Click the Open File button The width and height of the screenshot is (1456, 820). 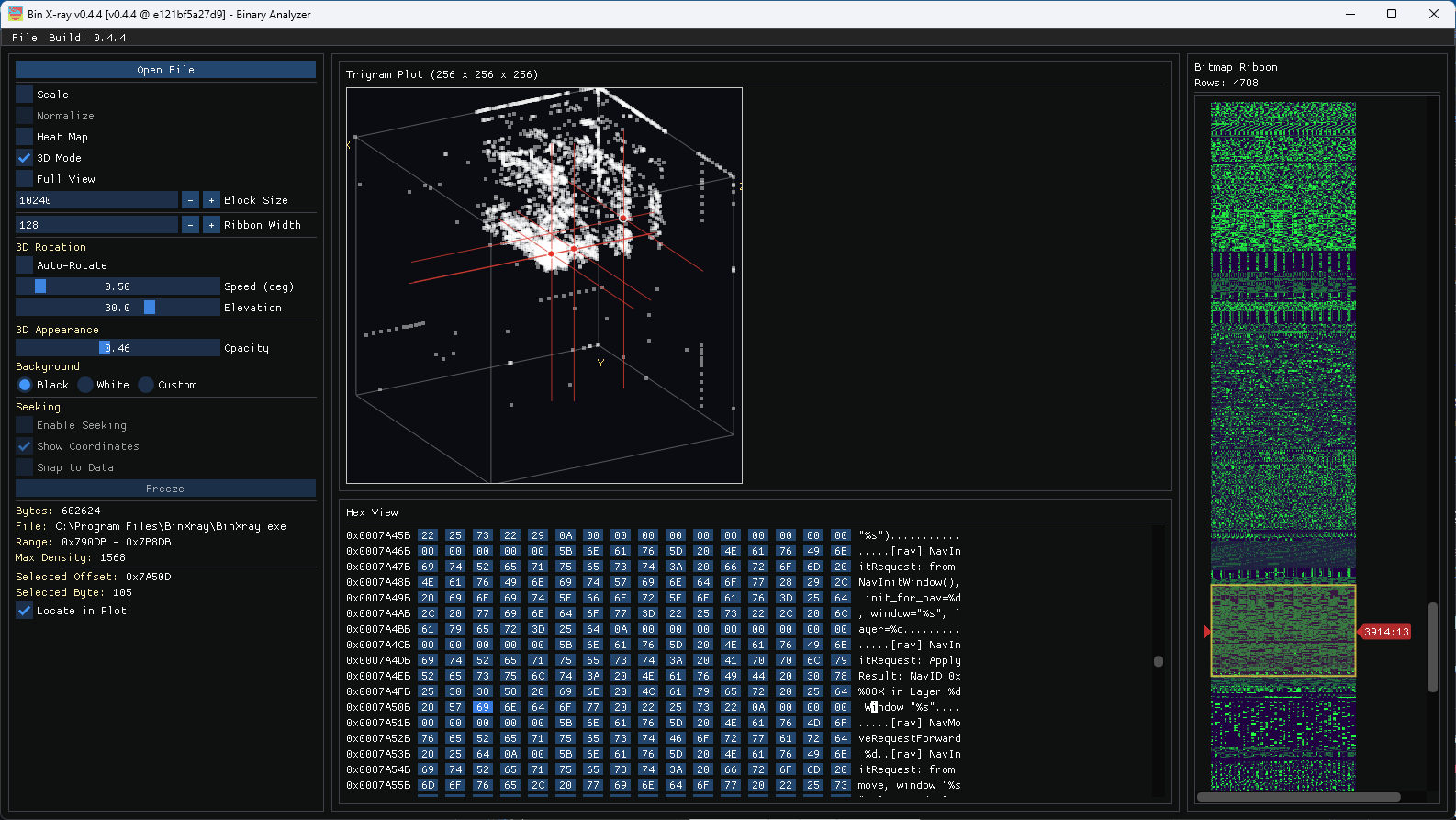click(x=165, y=70)
